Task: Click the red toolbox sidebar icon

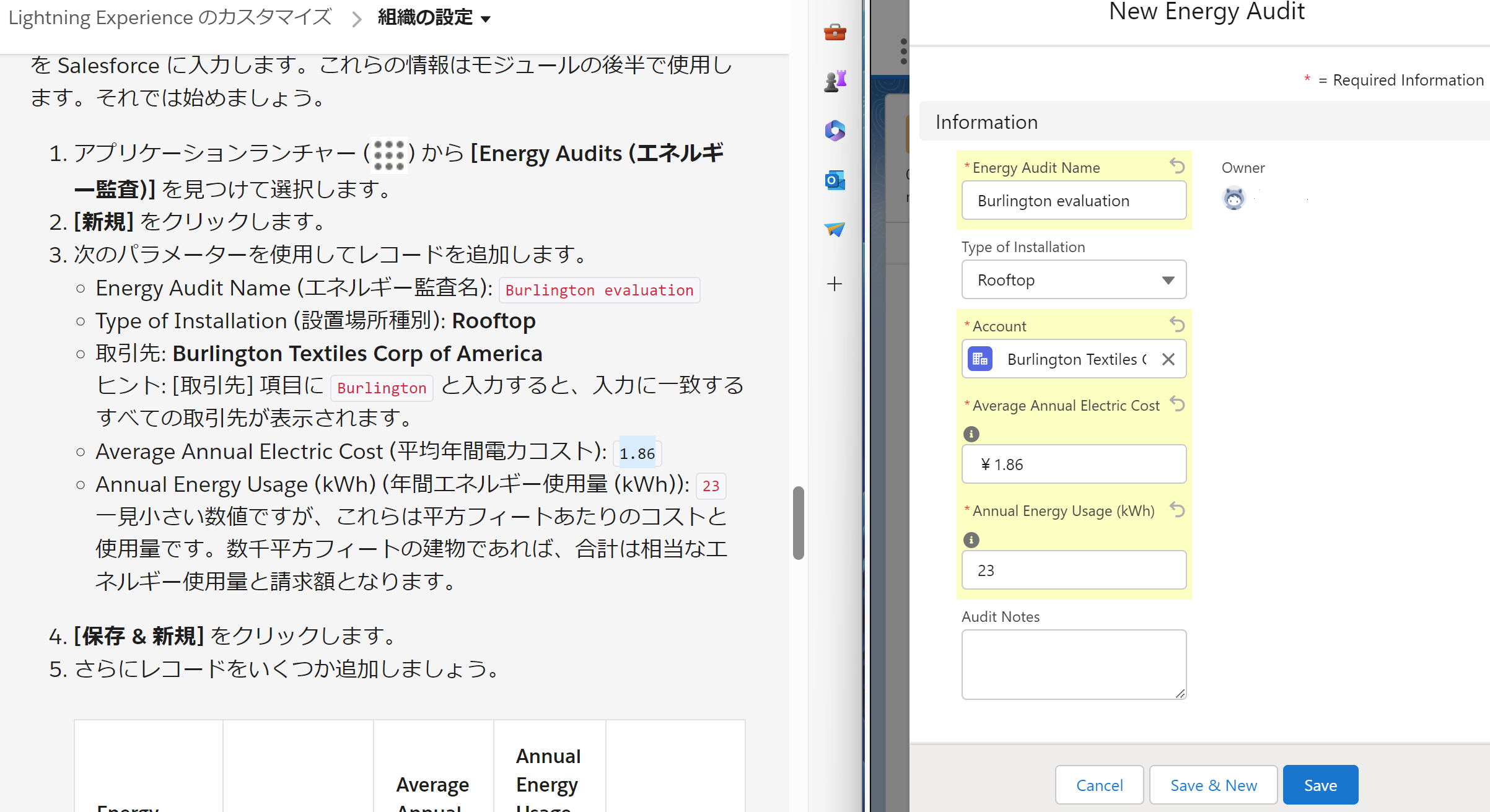Action: tap(835, 32)
